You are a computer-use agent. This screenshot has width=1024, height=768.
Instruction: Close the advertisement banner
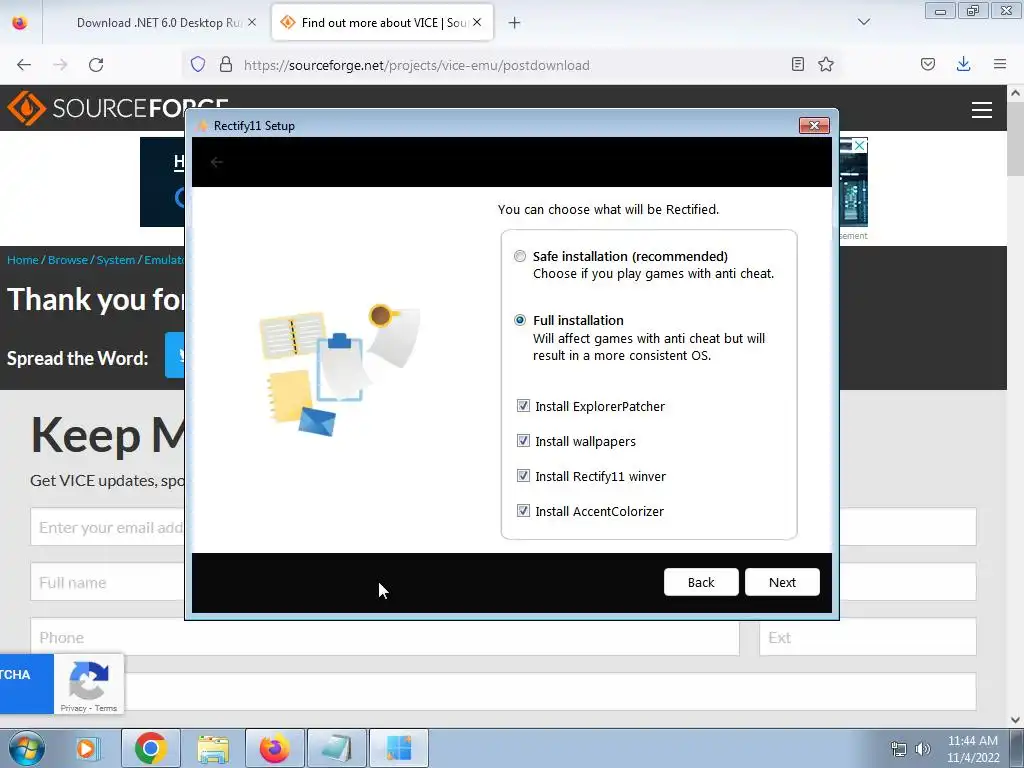[x=860, y=146]
